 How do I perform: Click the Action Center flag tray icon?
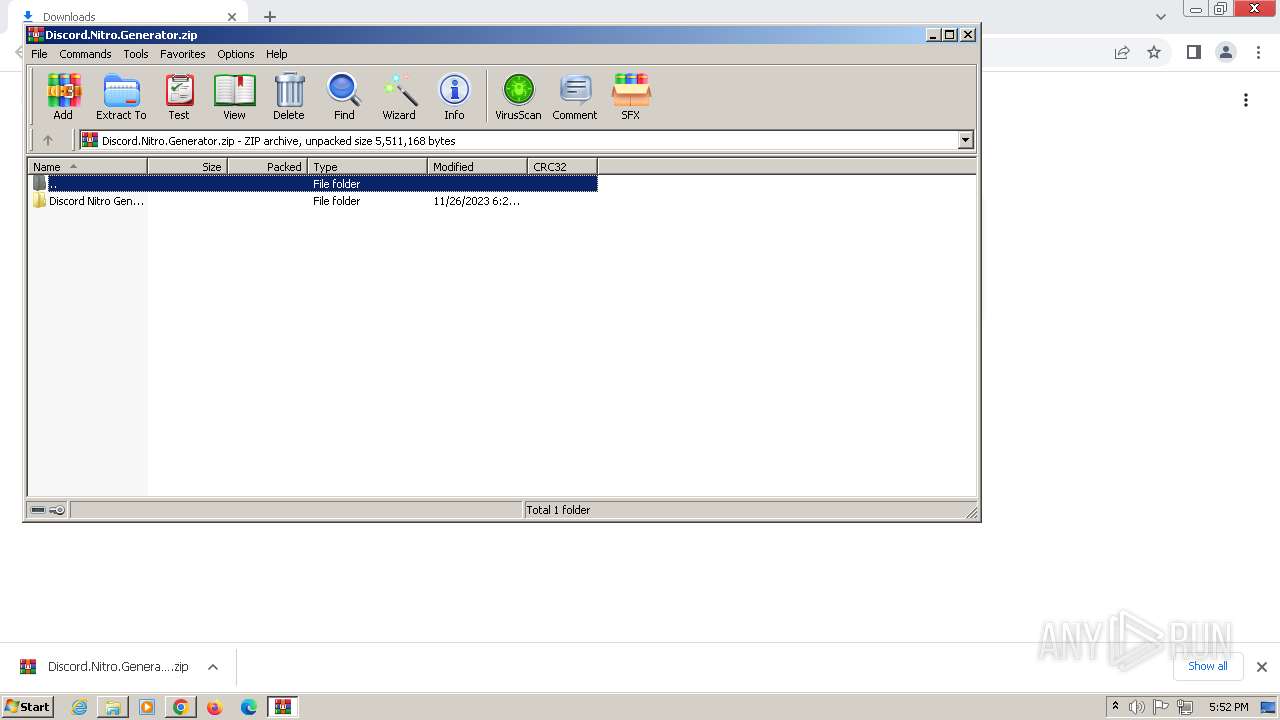[1161, 707]
